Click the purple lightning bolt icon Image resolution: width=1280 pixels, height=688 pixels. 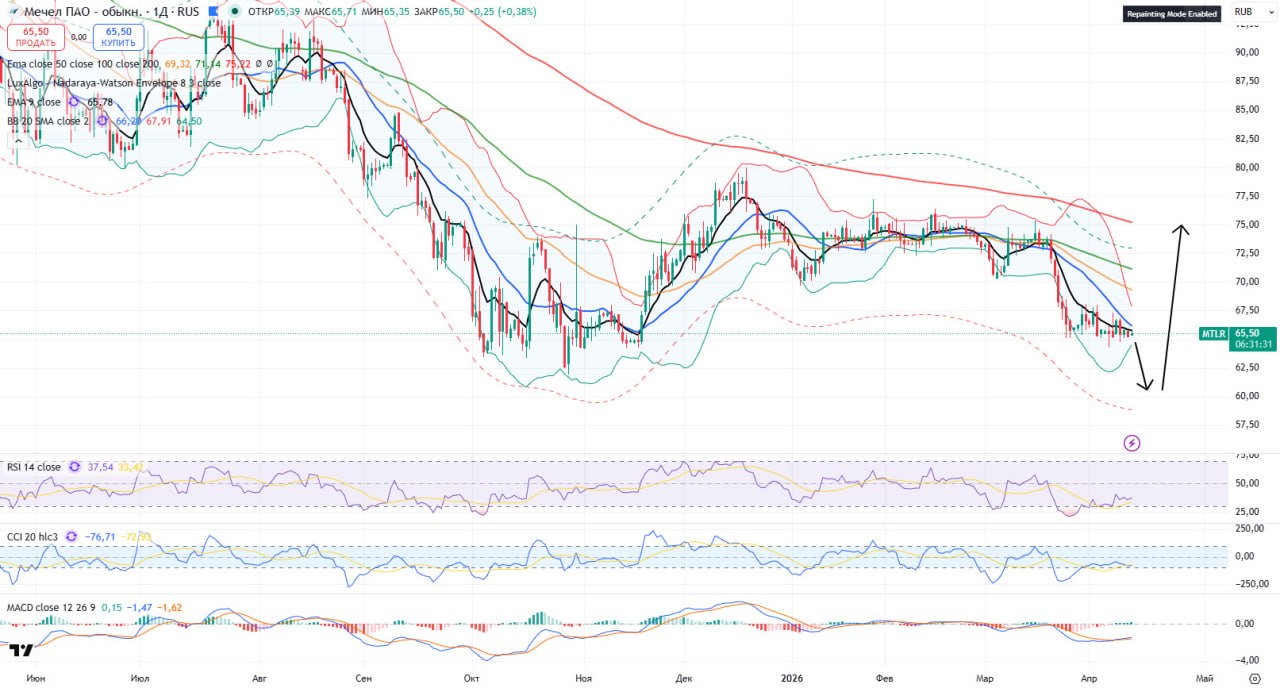[x=1131, y=442]
